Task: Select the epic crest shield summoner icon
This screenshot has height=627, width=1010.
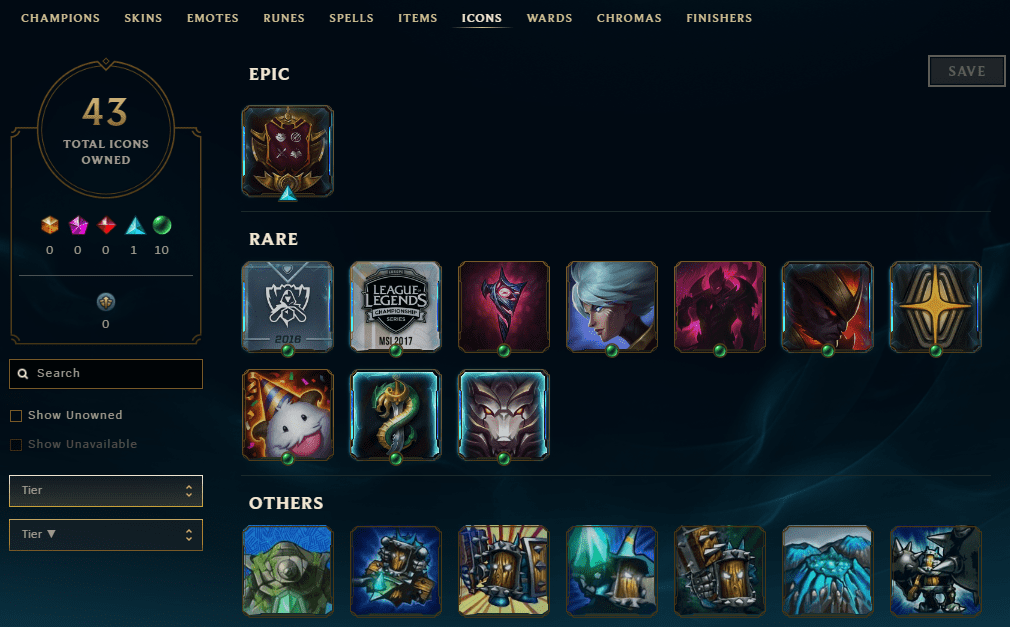Action: 287,151
